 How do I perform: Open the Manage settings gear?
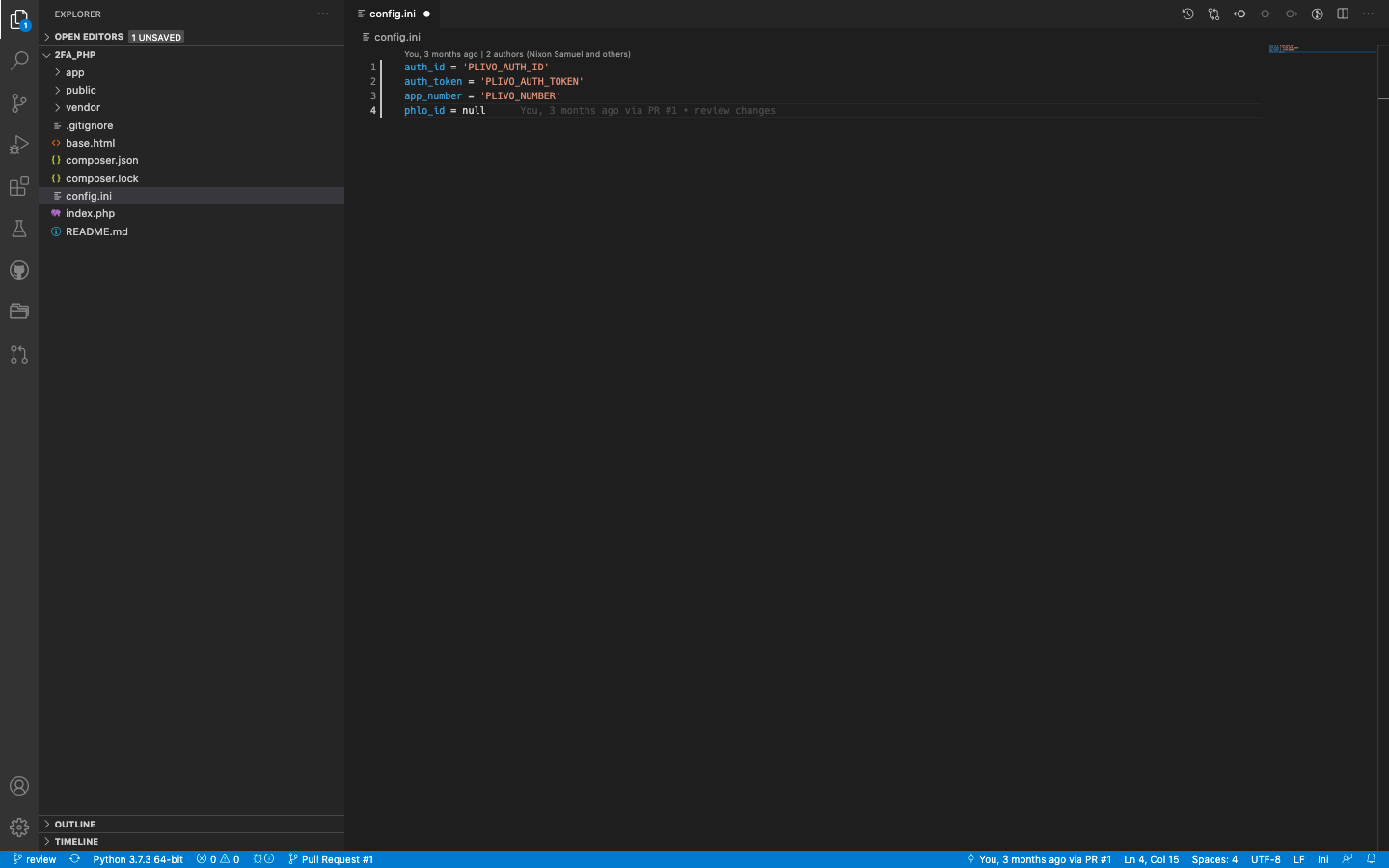tap(19, 827)
